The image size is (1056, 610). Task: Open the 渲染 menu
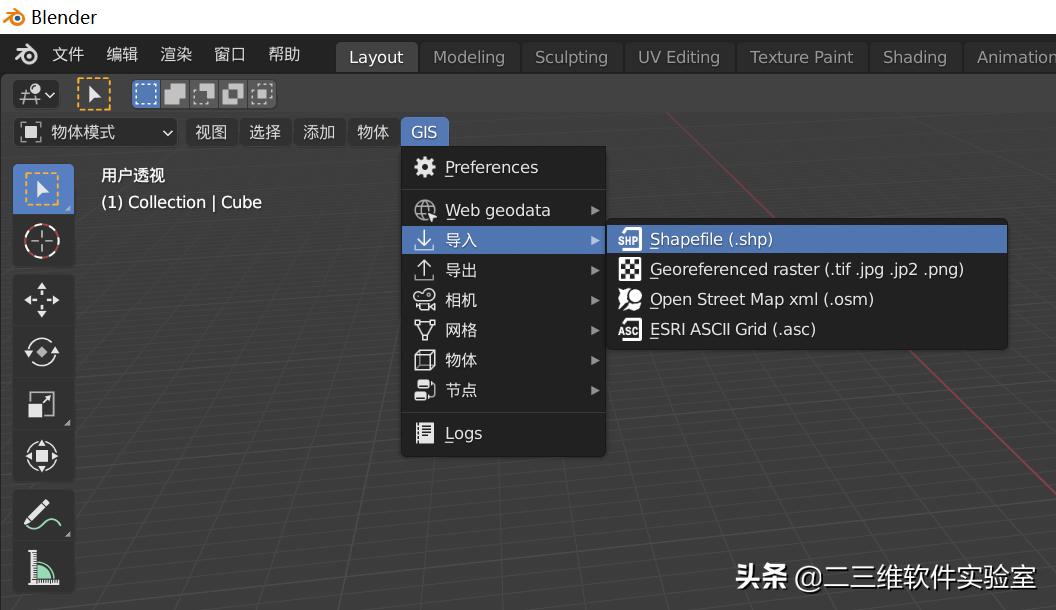pos(175,54)
